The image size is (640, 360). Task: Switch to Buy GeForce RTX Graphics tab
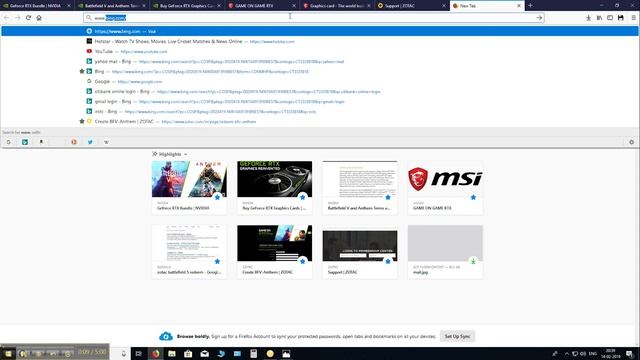click(x=186, y=6)
